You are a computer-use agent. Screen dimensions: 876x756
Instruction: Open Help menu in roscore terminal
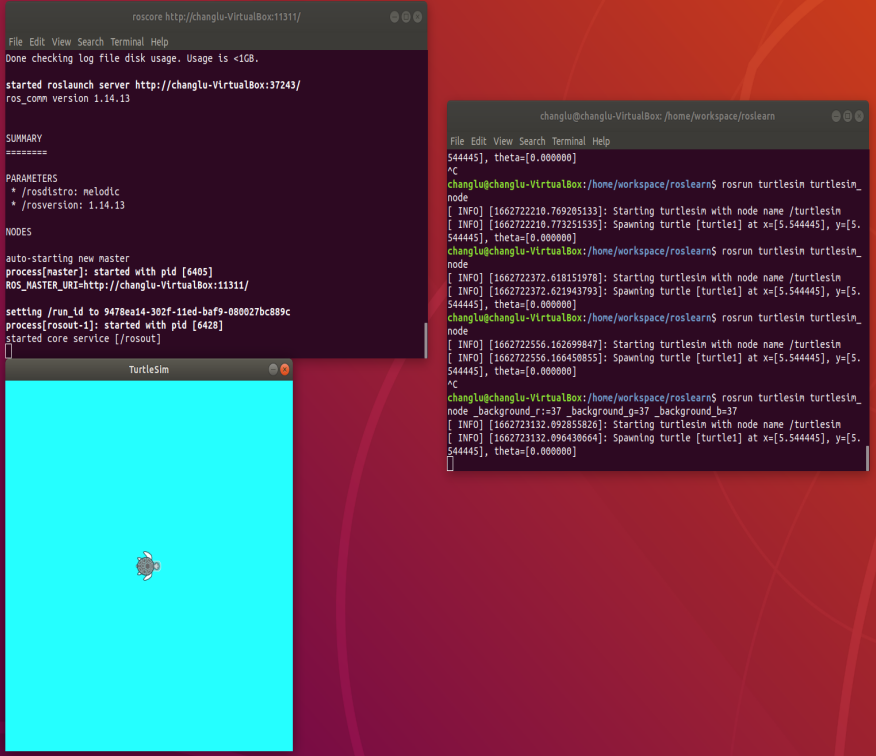click(x=159, y=42)
